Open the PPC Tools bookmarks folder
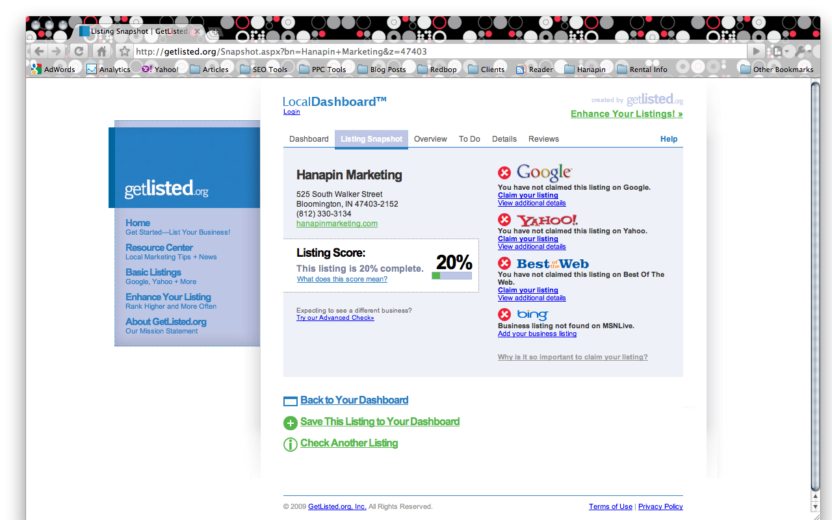 tap(322, 69)
